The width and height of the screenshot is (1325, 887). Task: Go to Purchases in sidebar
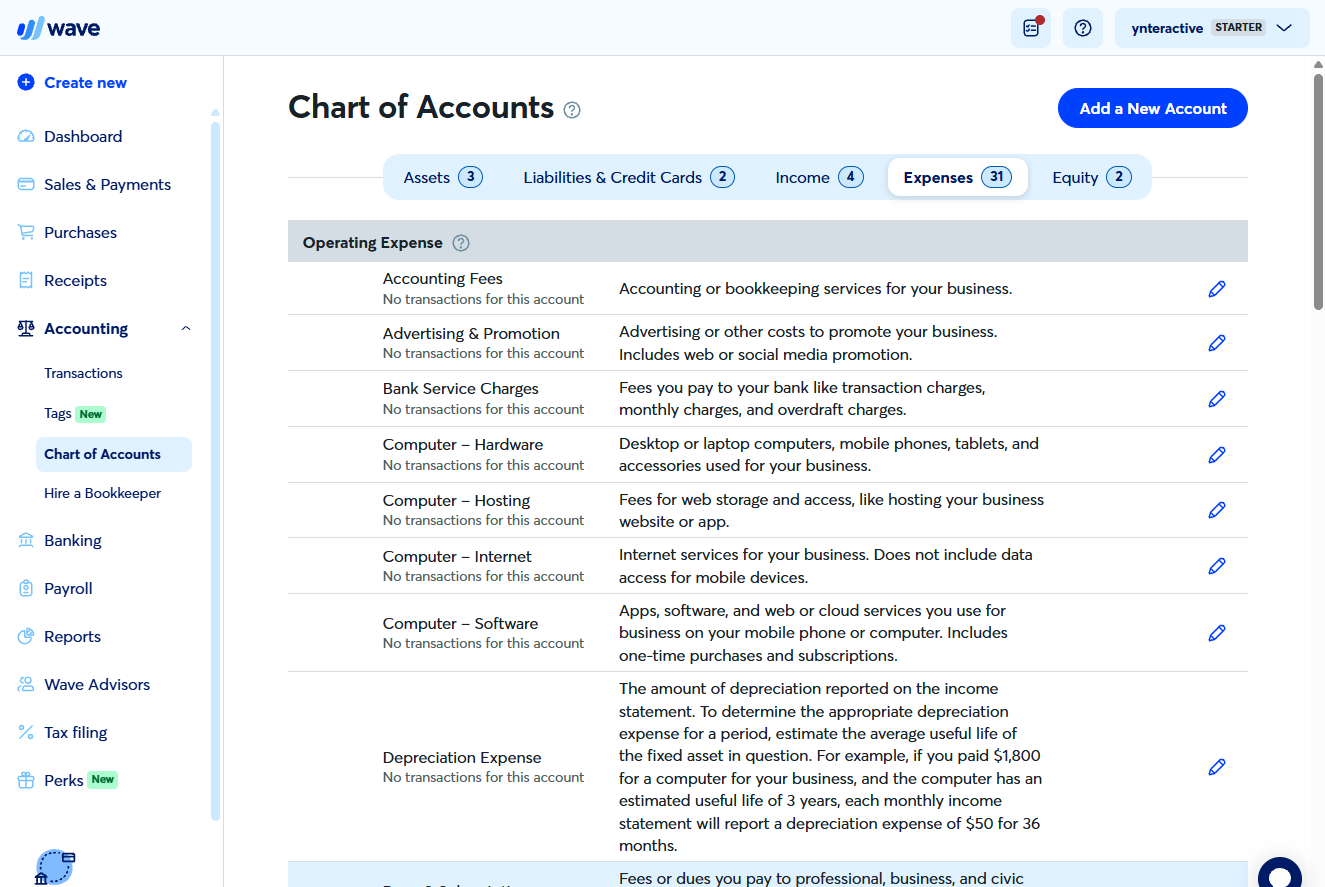[80, 233]
